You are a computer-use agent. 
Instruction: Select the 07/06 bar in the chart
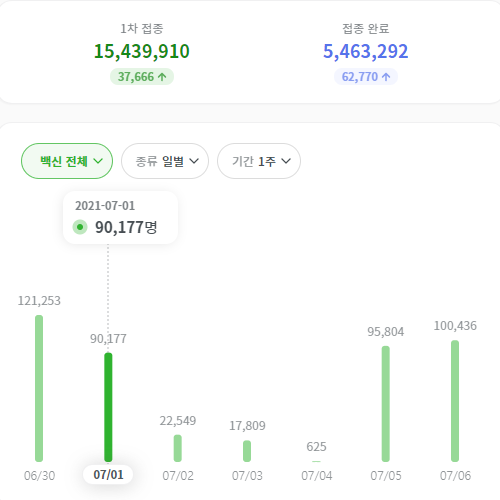[x=455, y=401]
